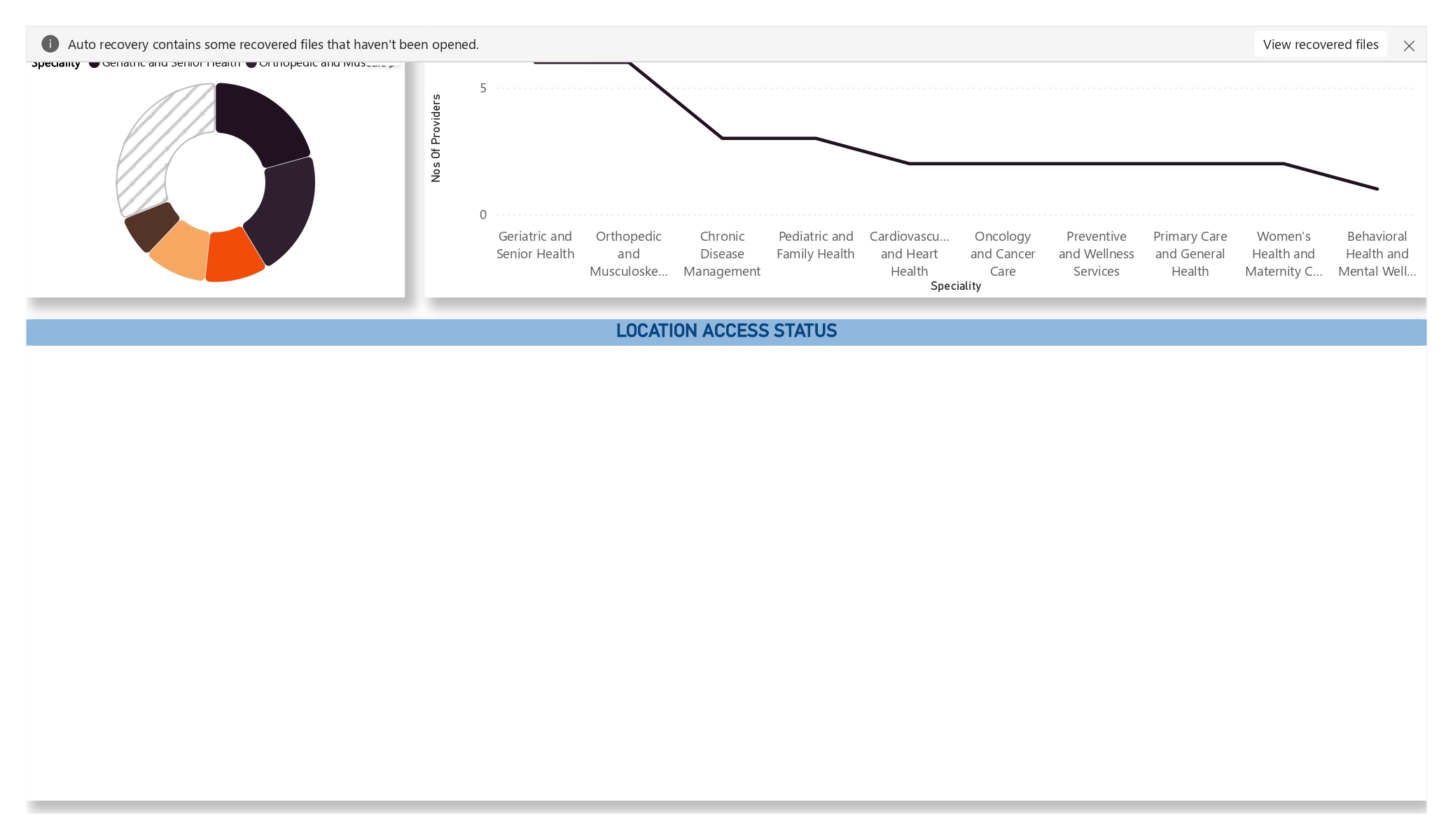
Task: Click Oncology and Cancer Care axis label
Action: point(1002,253)
